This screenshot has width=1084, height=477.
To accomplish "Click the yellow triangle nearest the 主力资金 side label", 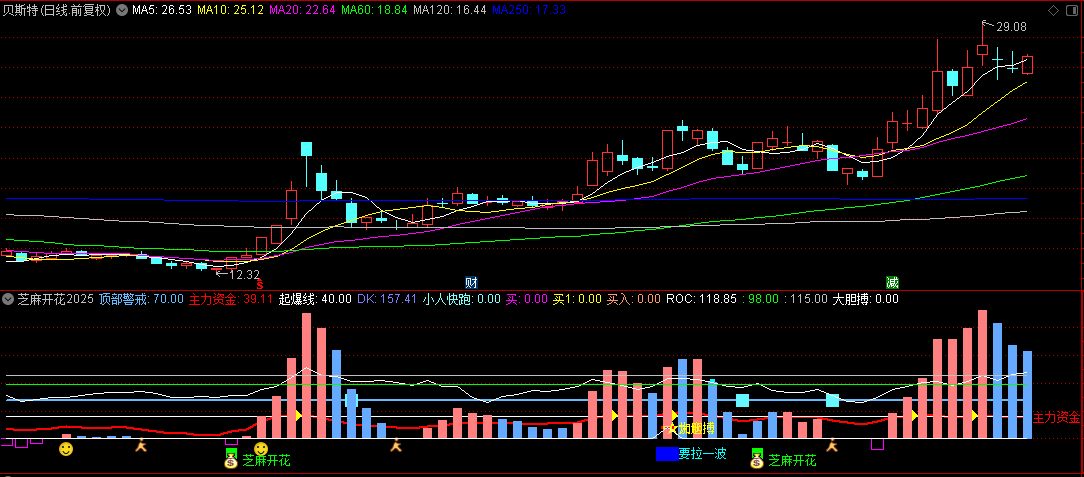I will [973, 415].
